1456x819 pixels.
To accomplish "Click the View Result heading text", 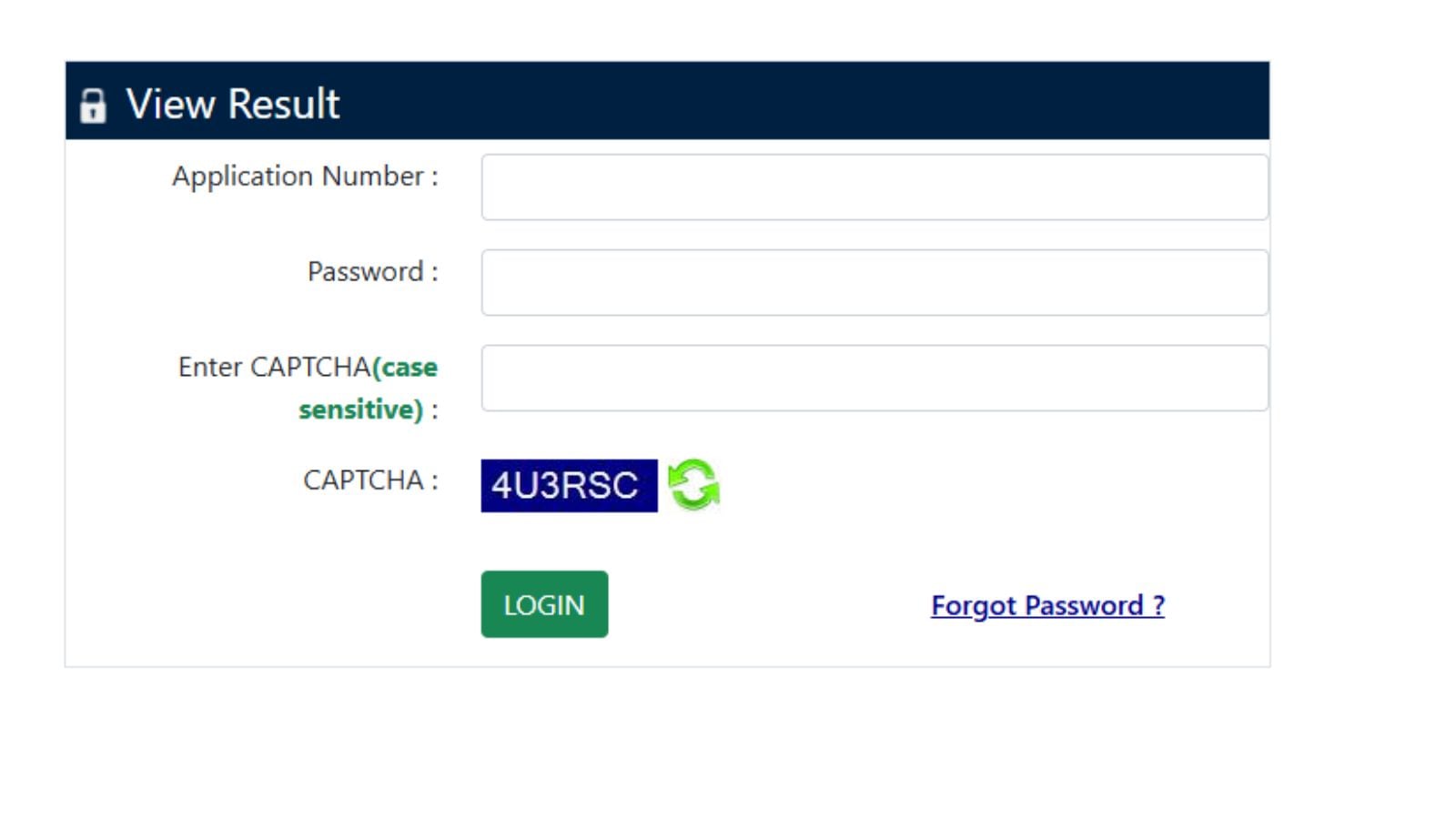I will click(x=233, y=104).
